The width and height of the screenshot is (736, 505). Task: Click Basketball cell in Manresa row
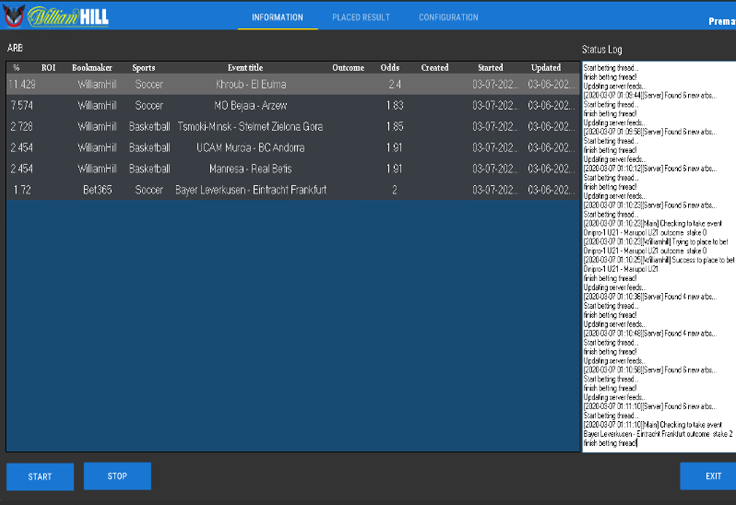pyautogui.click(x=150, y=169)
